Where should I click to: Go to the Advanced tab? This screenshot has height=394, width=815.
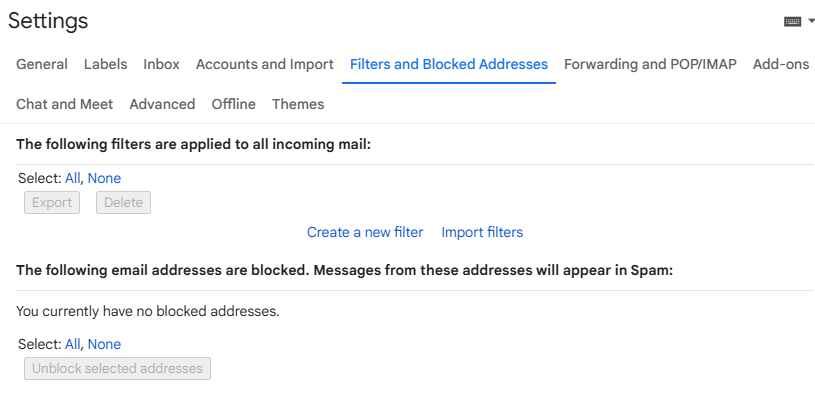click(x=162, y=104)
